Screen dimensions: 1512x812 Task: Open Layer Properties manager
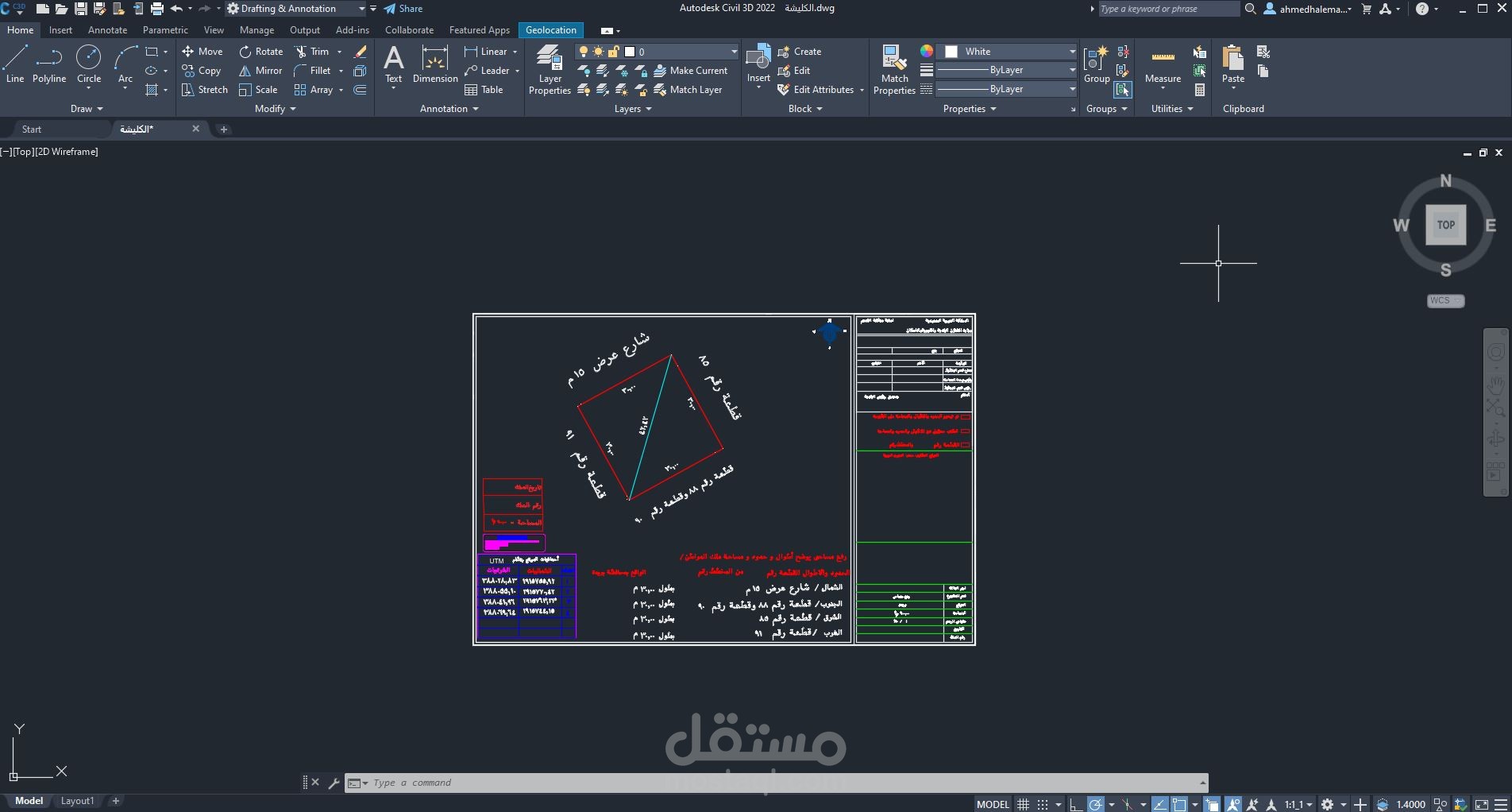tap(550, 69)
